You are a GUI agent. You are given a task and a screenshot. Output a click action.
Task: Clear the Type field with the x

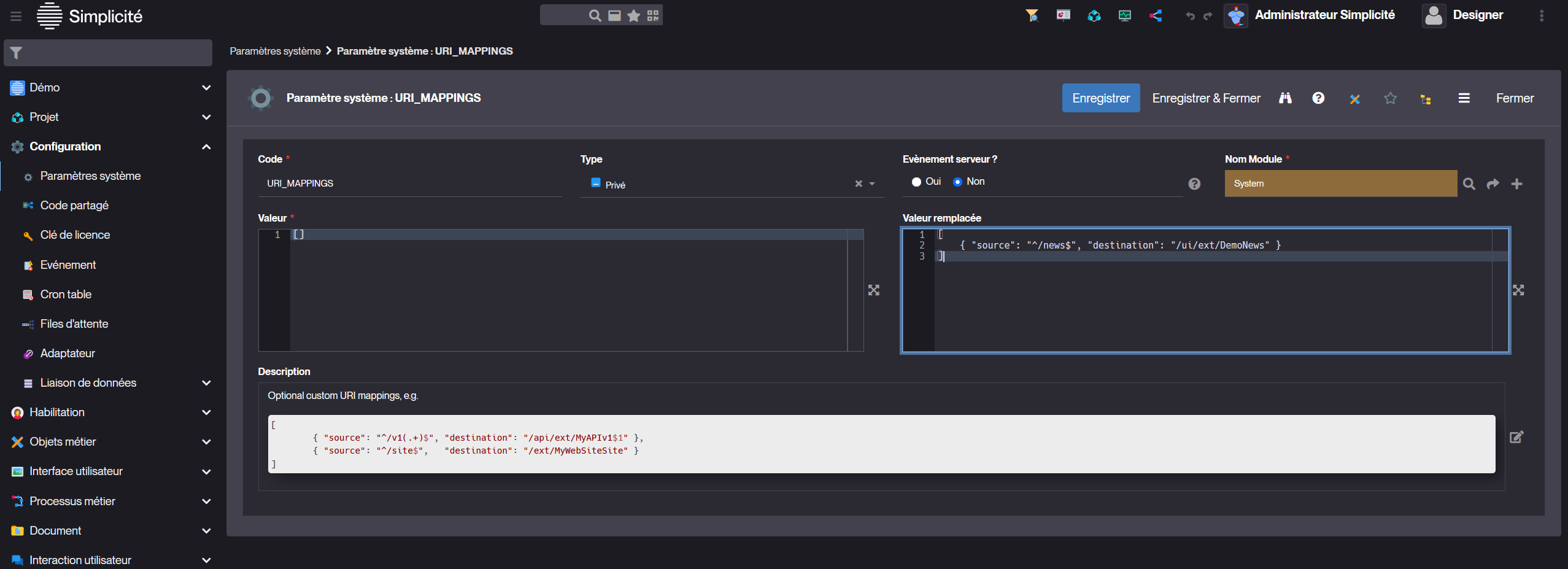click(x=859, y=184)
